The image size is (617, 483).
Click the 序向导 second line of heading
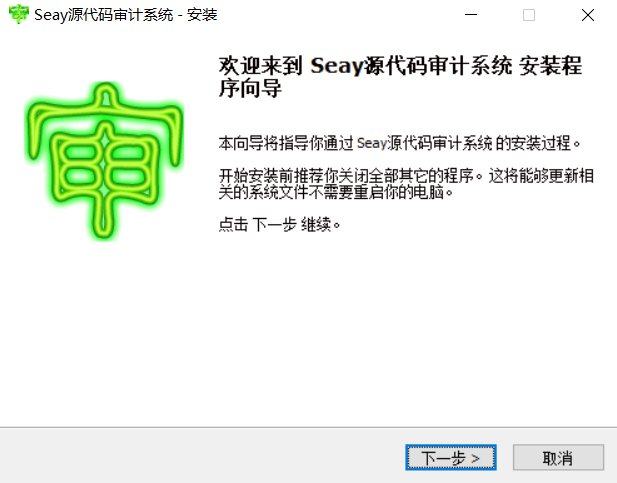click(250, 88)
